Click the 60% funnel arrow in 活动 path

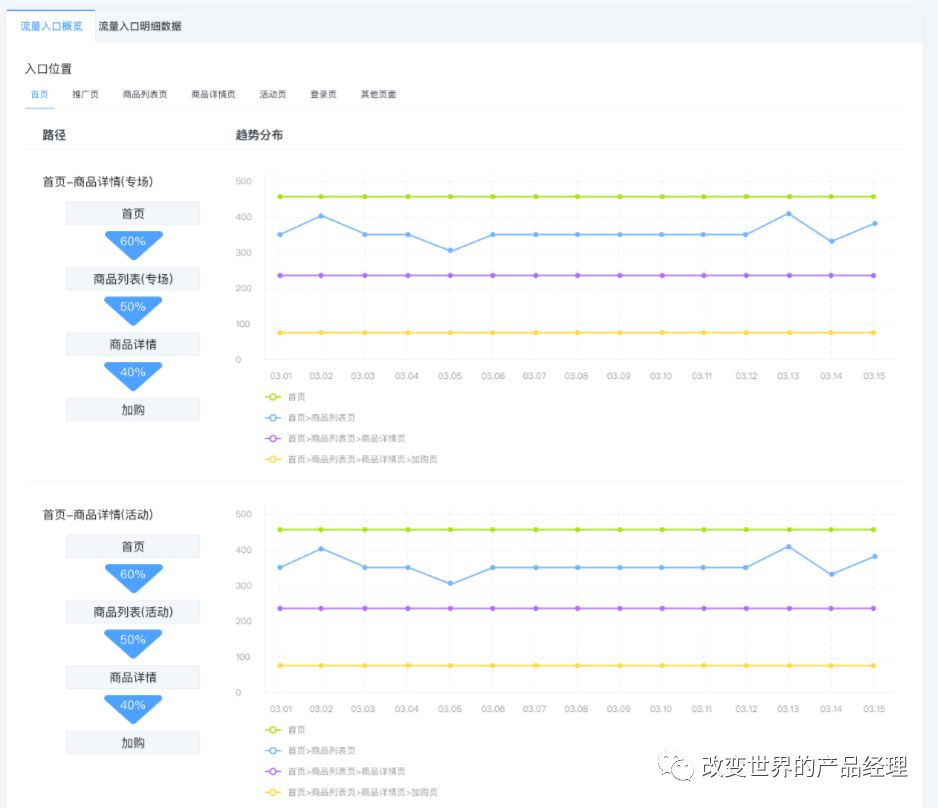pos(133,575)
